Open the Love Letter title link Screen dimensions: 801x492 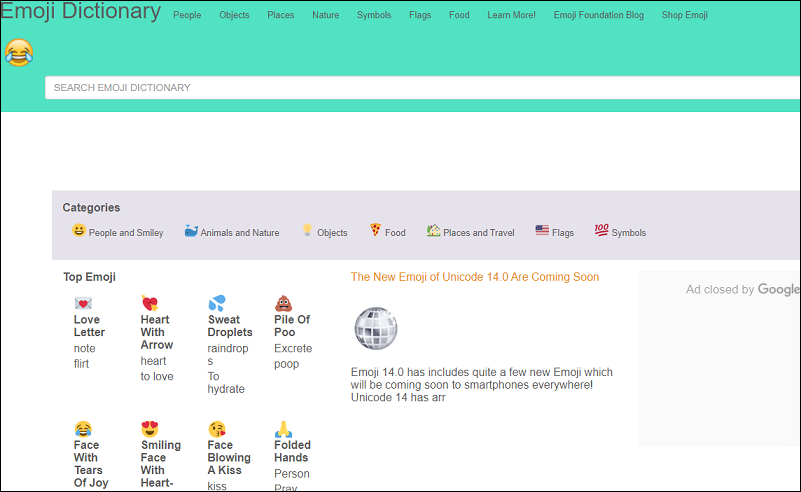click(89, 326)
